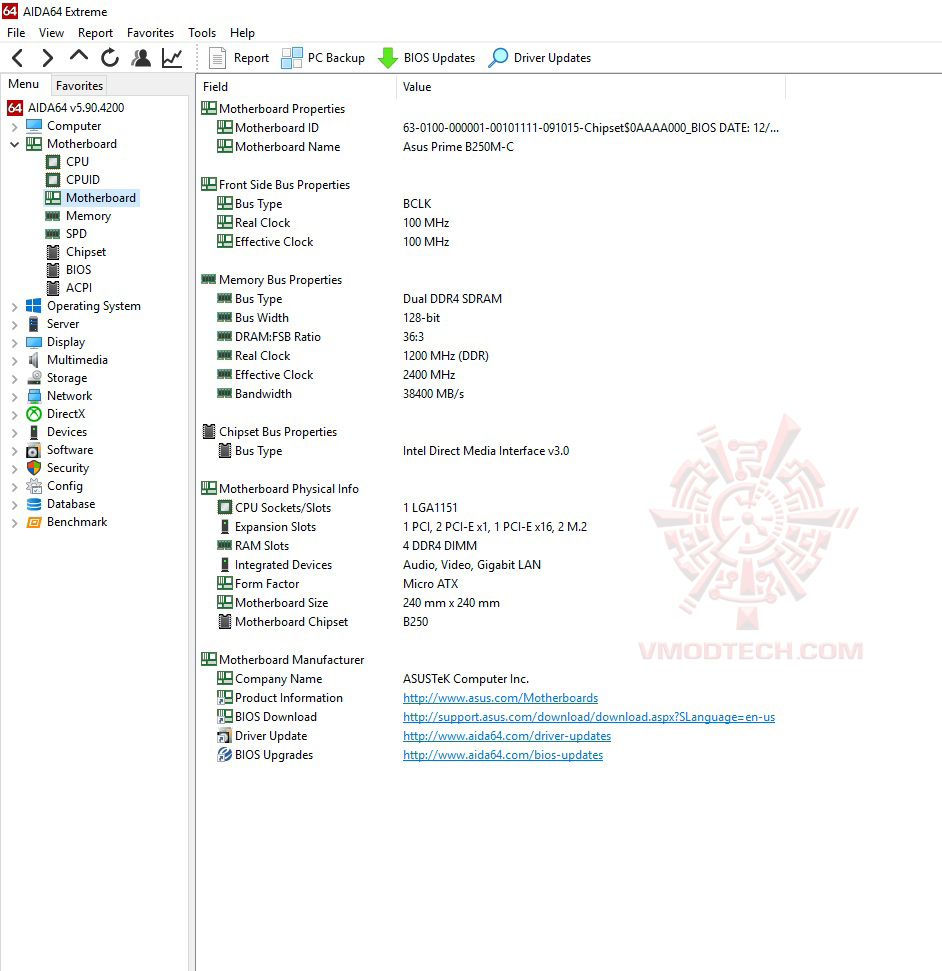This screenshot has width=942, height=971.
Task: Open Driver Updates from the toolbar
Action: pos(539,58)
